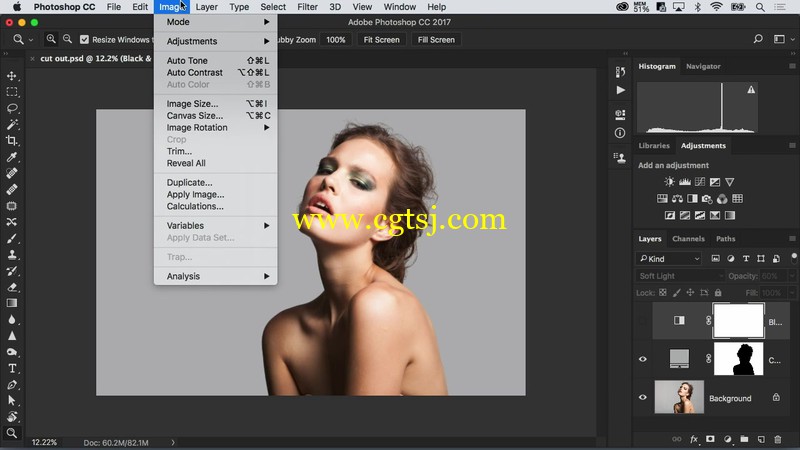The height and width of the screenshot is (450, 800).
Task: Choose Duplicate from Image menu
Action: click(216, 183)
